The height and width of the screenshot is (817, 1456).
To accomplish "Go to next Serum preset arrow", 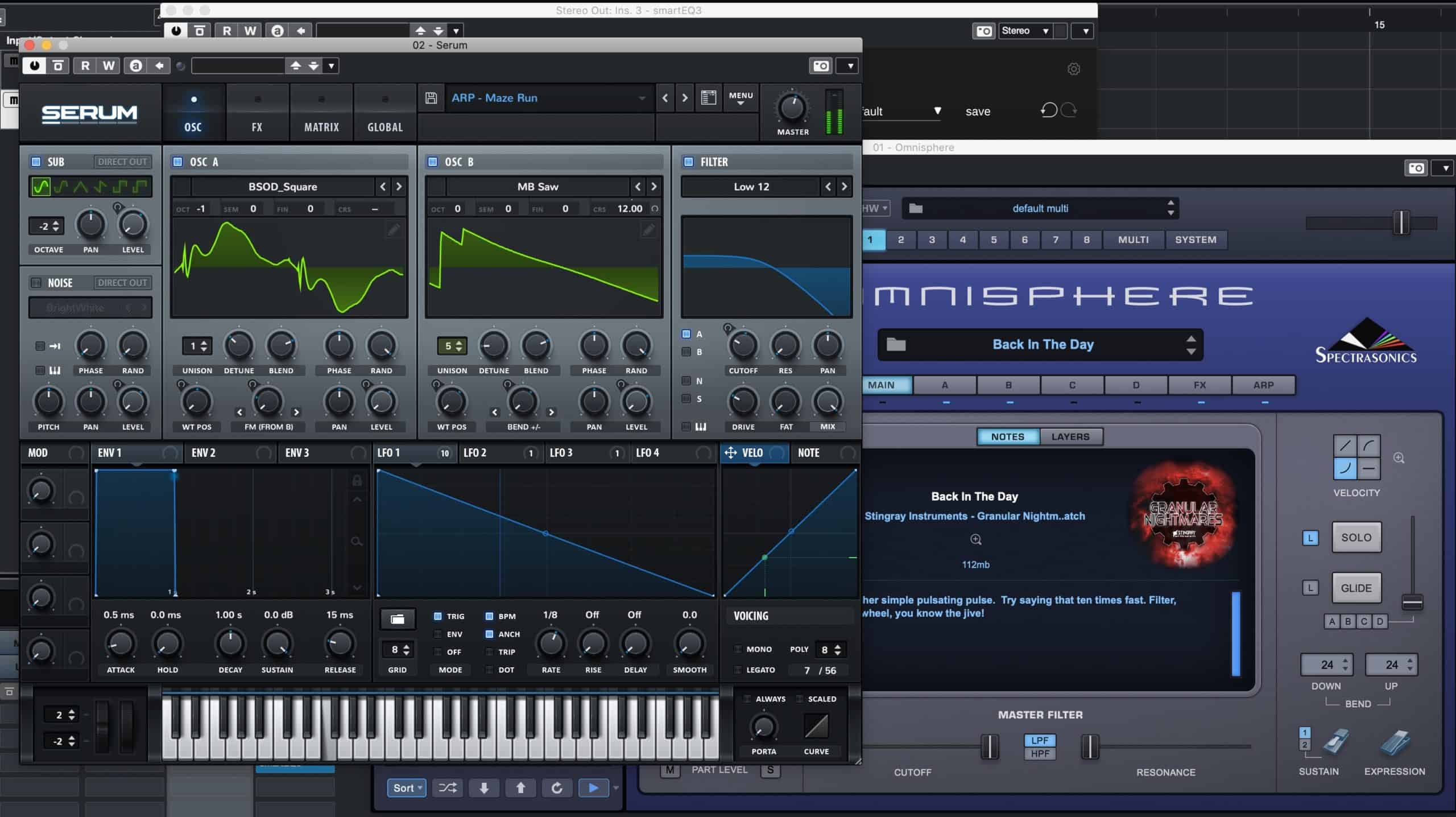I will point(685,98).
